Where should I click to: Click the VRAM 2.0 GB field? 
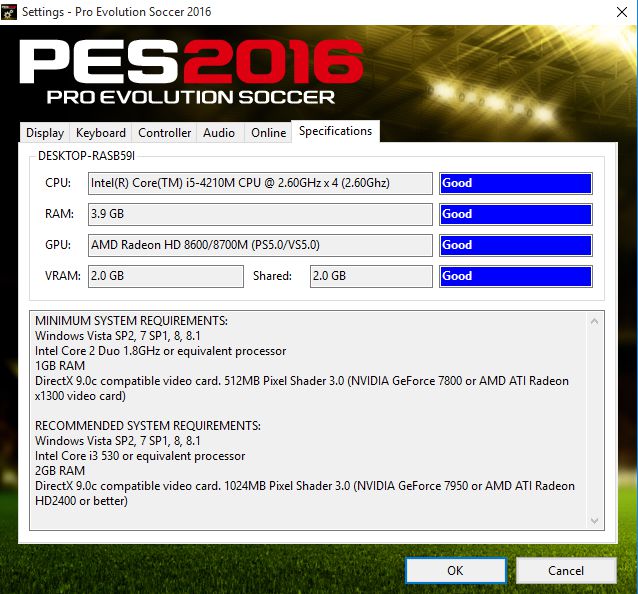click(x=165, y=276)
